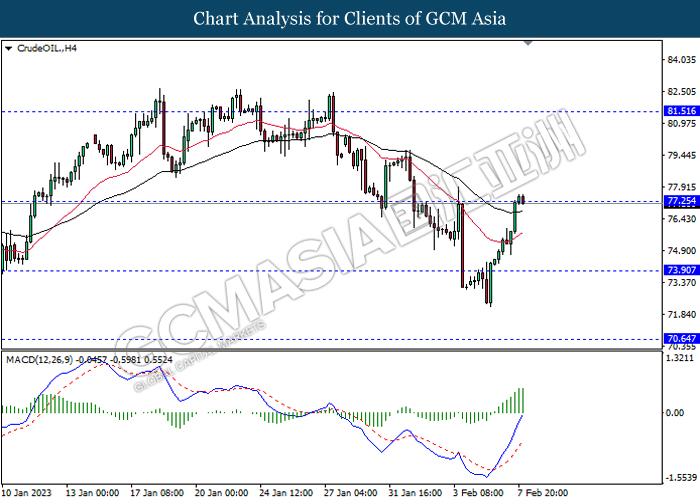The width and height of the screenshot is (700, 500).
Task: Click the Chart Analysis for Clients title
Action: pyautogui.click(x=350, y=19)
